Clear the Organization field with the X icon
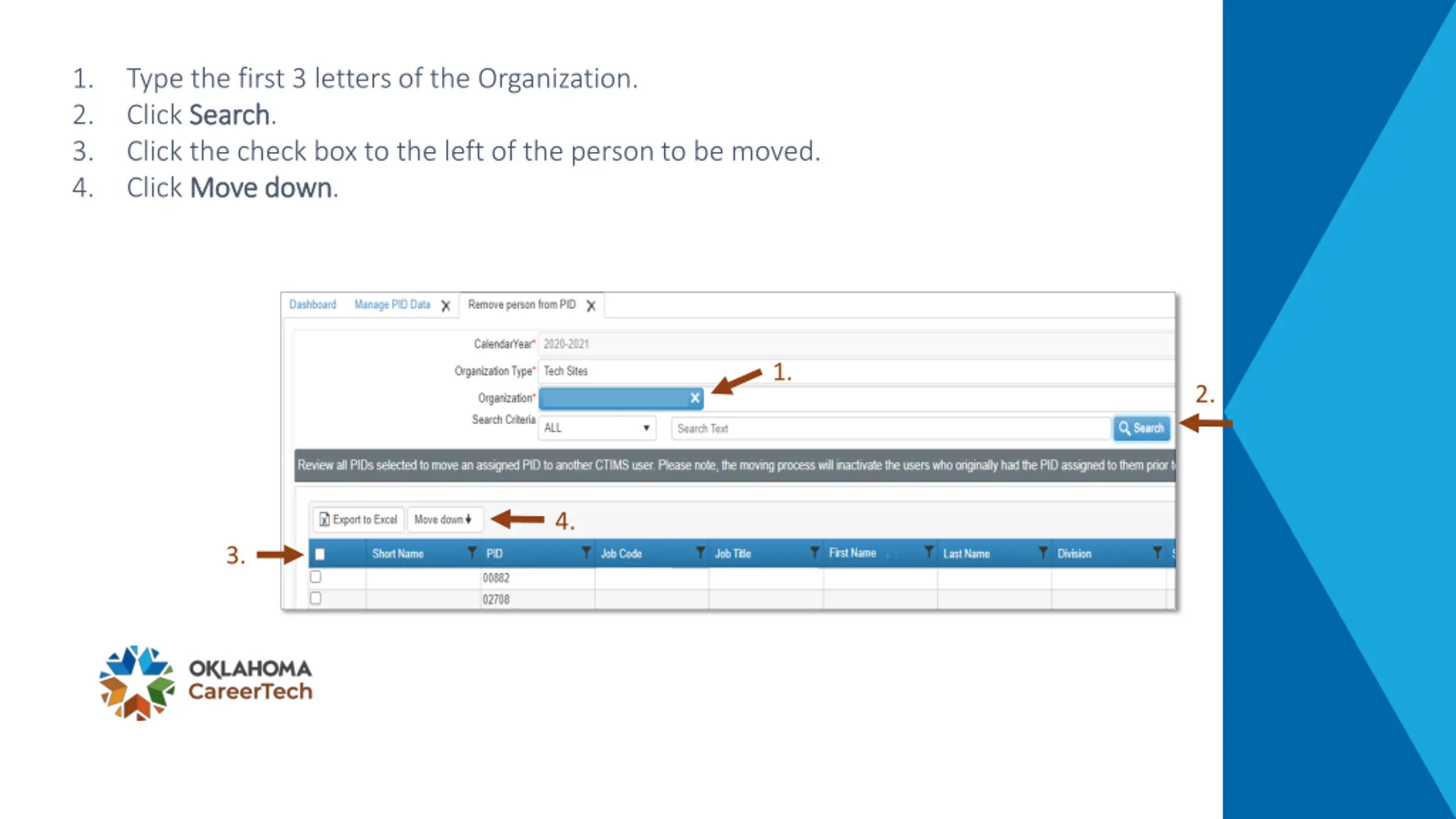 [694, 398]
